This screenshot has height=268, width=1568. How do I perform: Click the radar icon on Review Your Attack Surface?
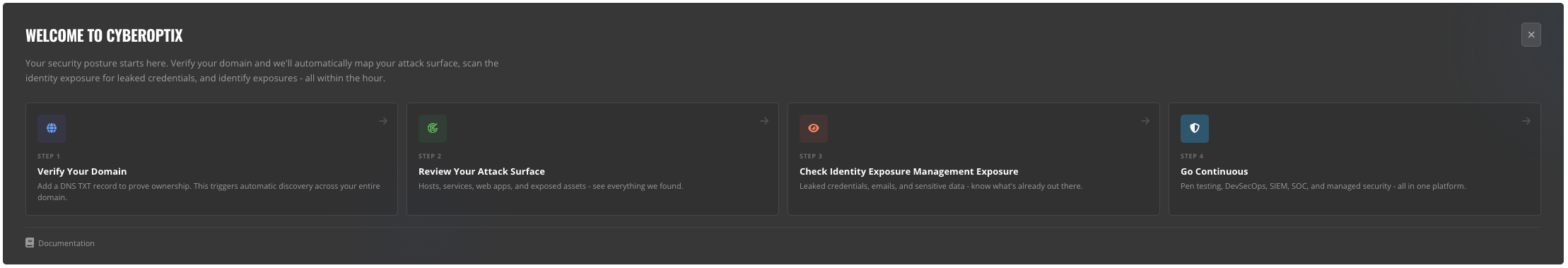433,129
